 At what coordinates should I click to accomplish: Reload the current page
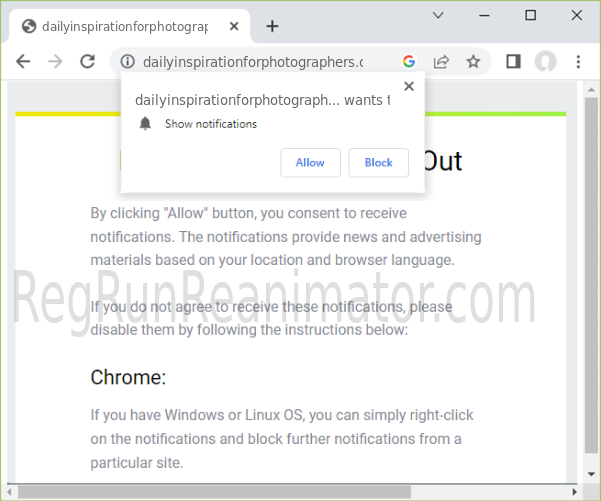[x=87, y=61]
